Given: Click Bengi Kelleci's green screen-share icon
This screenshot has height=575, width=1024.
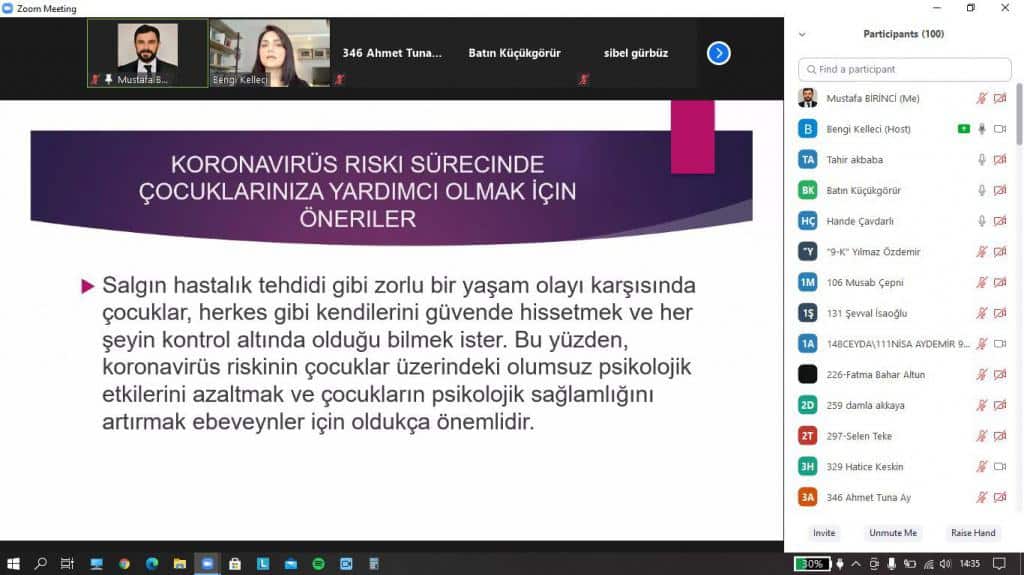Looking at the screenshot, I should pyautogui.click(x=963, y=129).
